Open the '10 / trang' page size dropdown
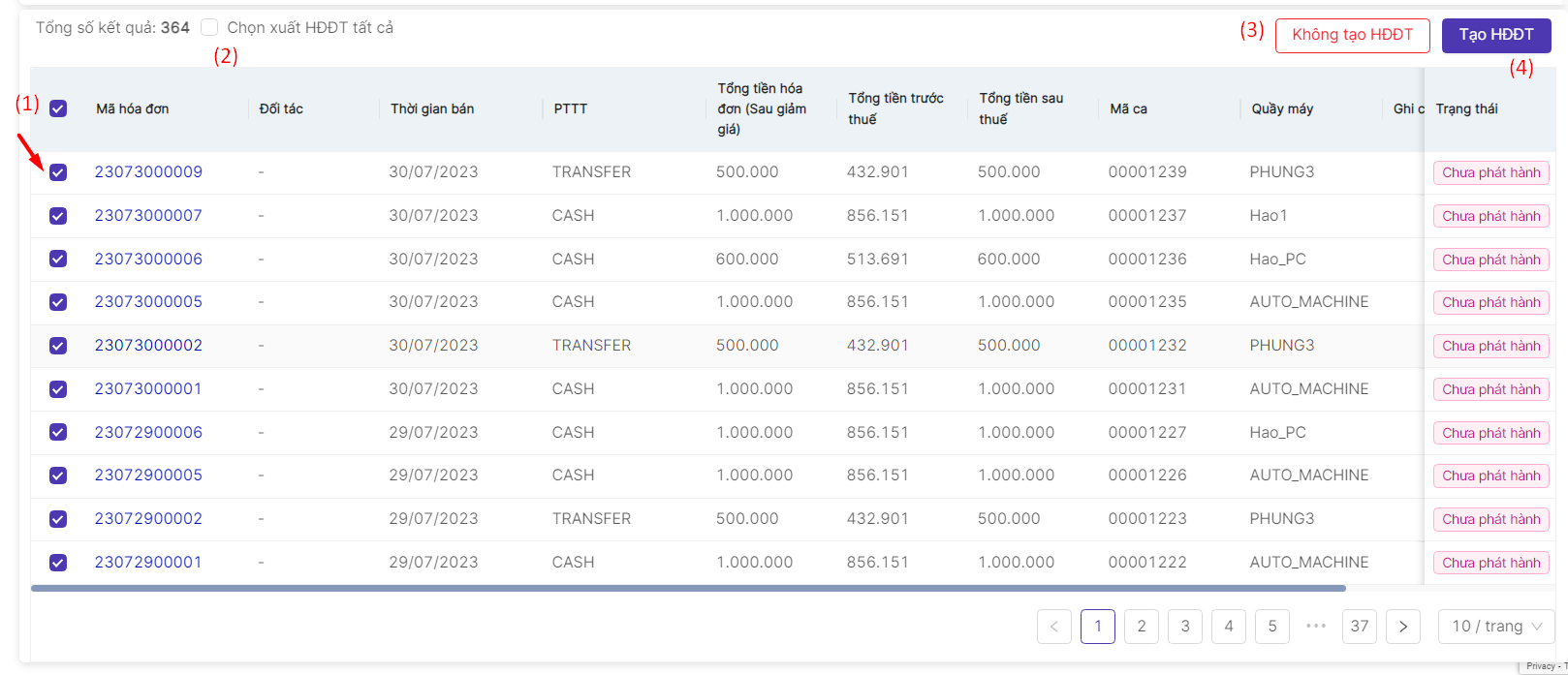The height and width of the screenshot is (675, 1568). 1495,627
